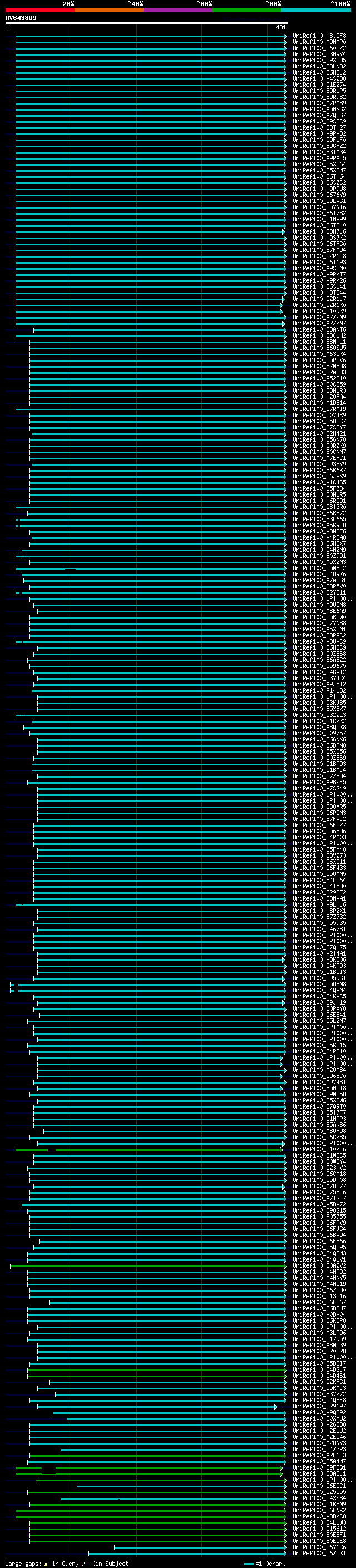The height and width of the screenshot is (1568, 356).
Task: Select hit label UniRef100_B6KH72
Action: click(319, 513)
